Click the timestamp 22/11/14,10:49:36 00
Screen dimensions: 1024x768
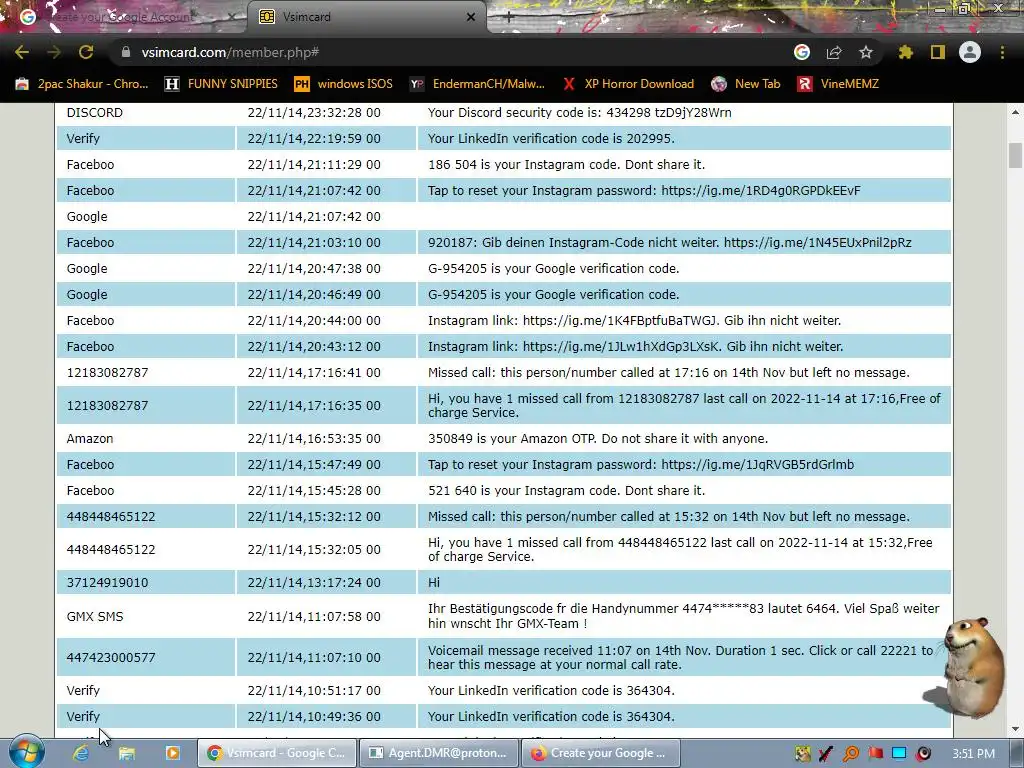tap(313, 716)
